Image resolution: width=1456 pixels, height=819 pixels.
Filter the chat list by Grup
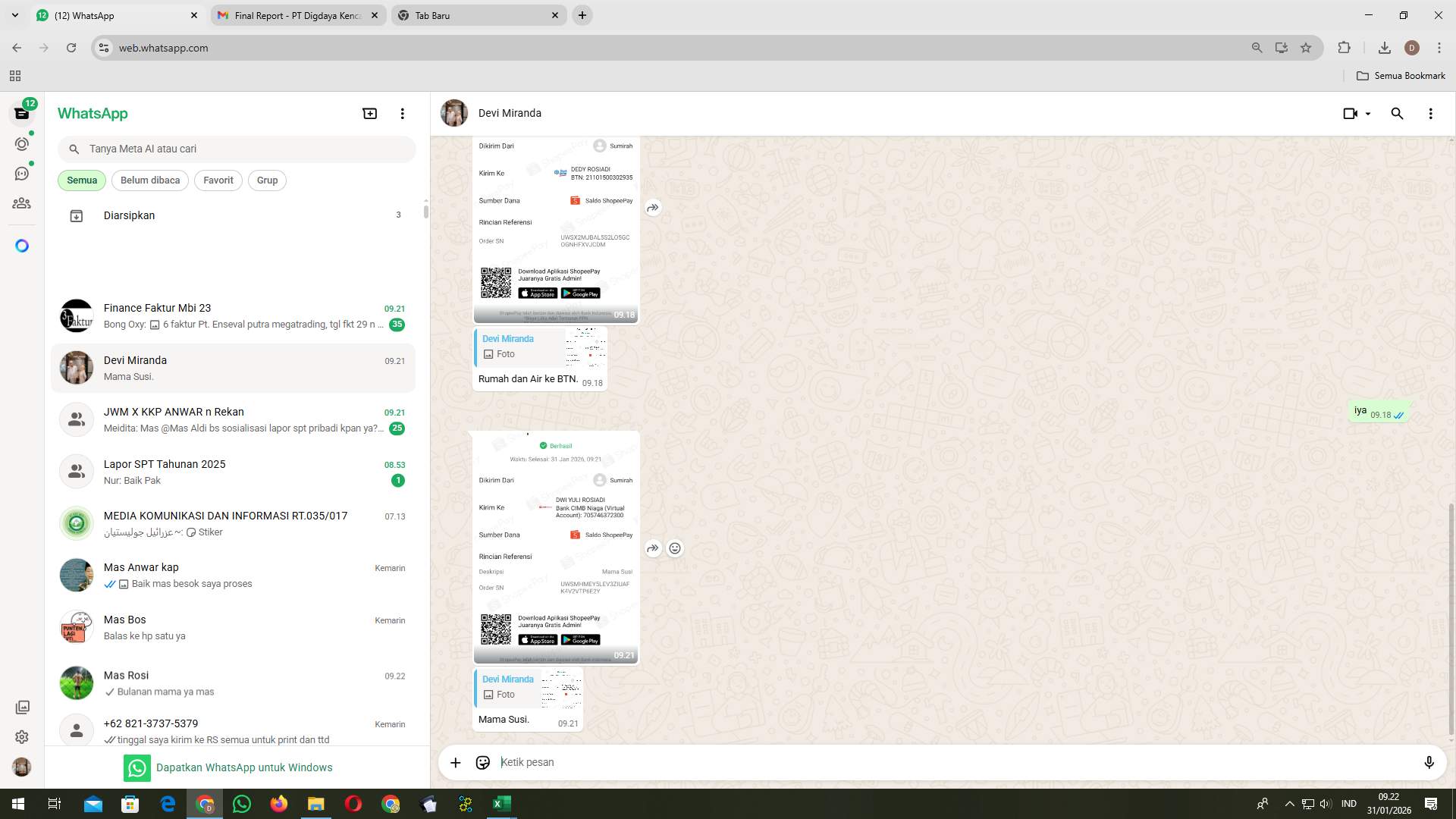(x=267, y=180)
